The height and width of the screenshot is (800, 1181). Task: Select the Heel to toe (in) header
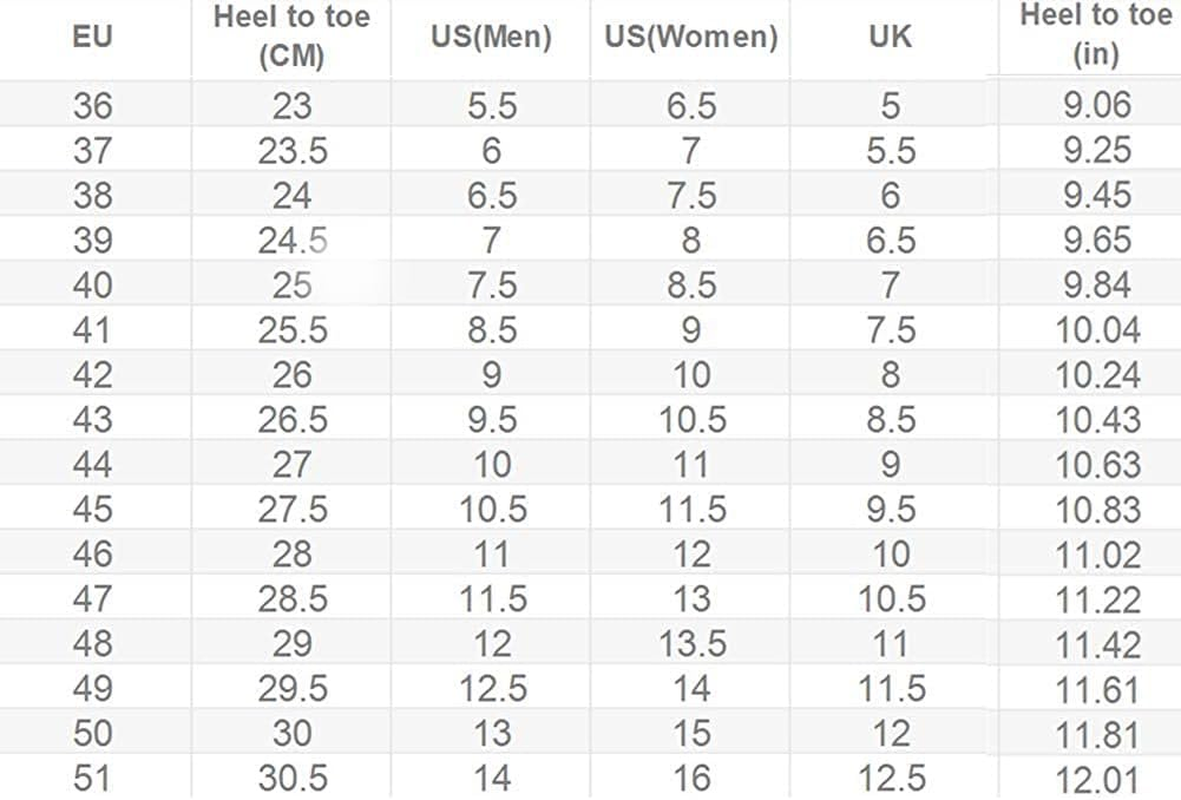(x=1096, y=36)
